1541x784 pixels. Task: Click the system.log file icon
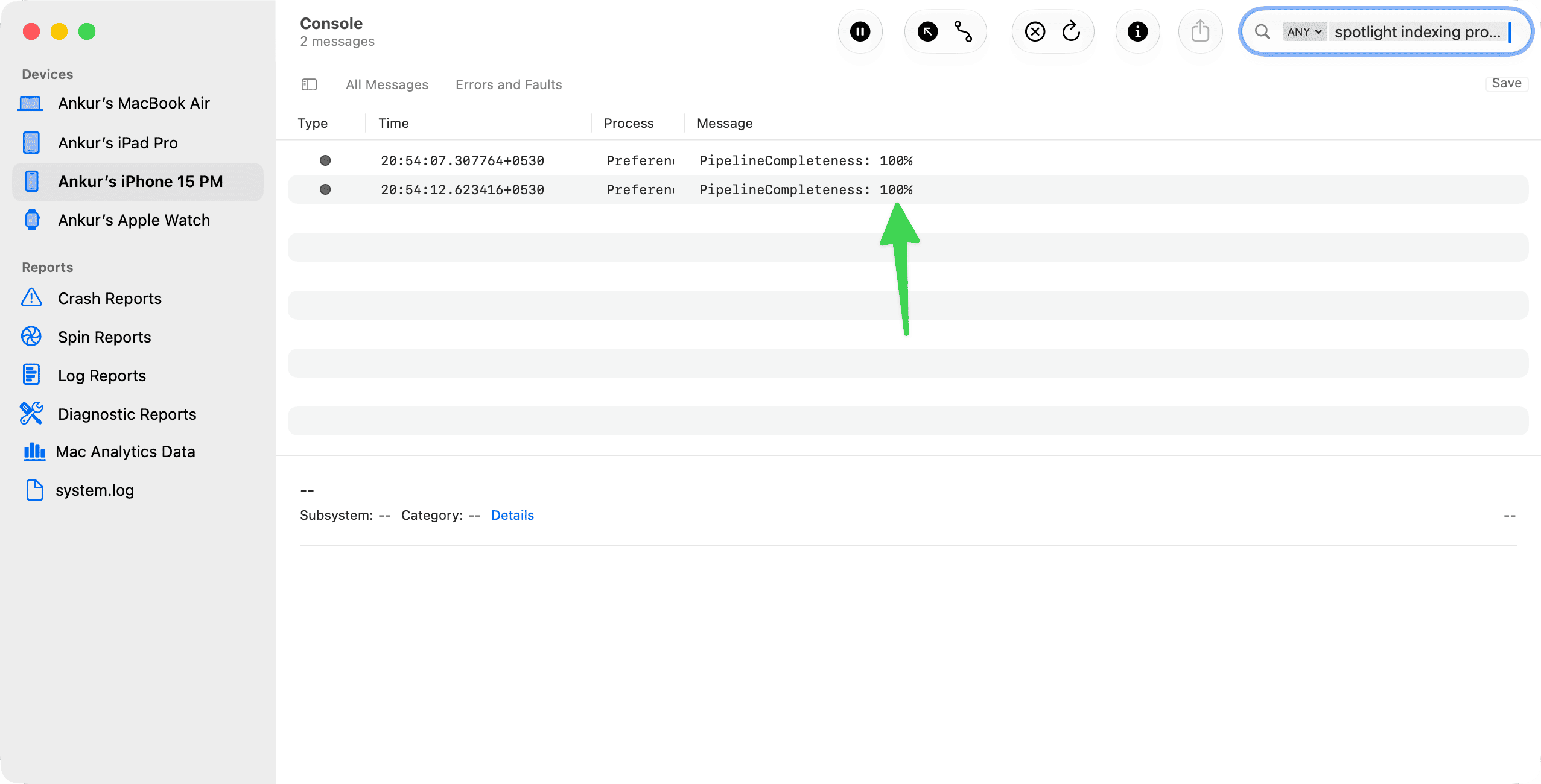click(34, 490)
